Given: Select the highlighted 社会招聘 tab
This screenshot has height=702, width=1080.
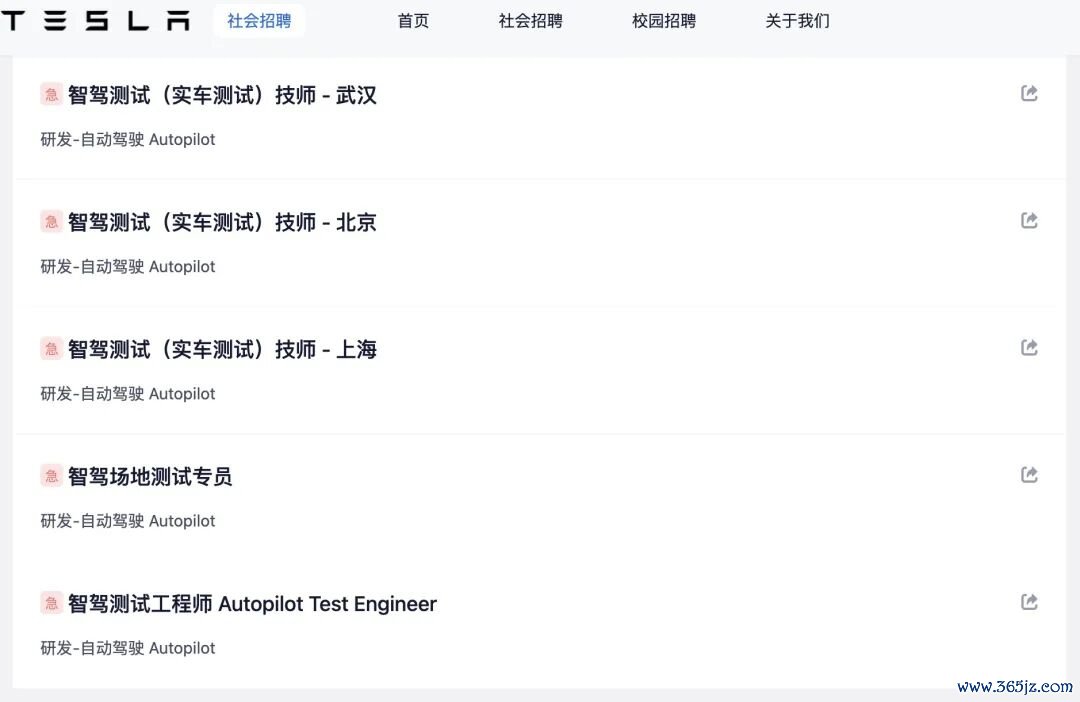Looking at the screenshot, I should point(259,21).
